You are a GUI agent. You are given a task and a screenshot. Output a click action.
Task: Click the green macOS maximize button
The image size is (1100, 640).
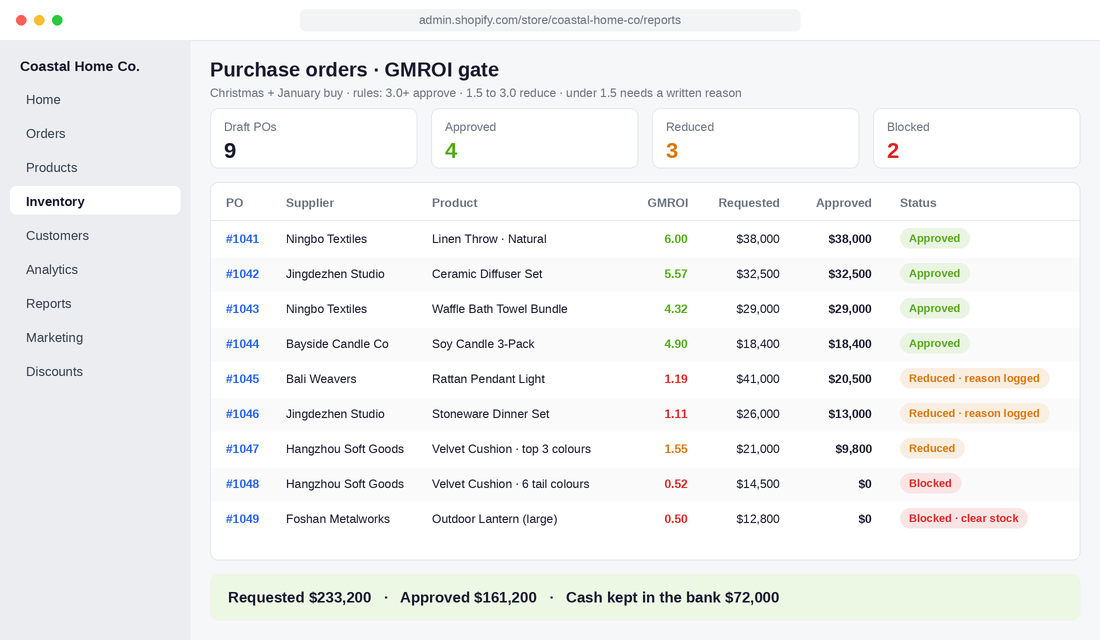[x=58, y=20]
